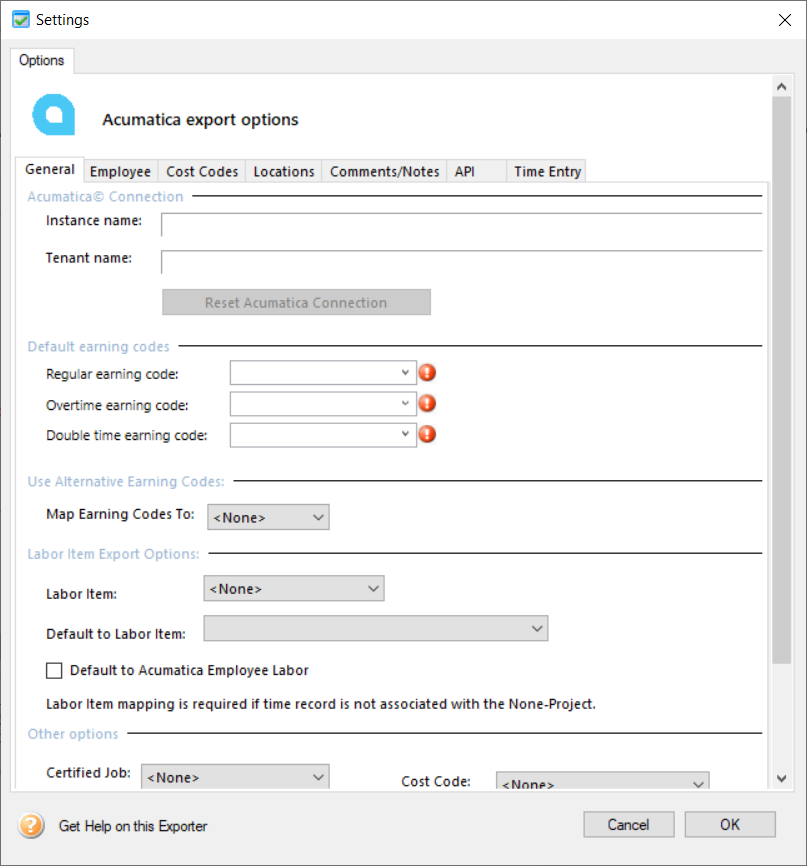
Task: Select the Options tab
Action: point(42,60)
